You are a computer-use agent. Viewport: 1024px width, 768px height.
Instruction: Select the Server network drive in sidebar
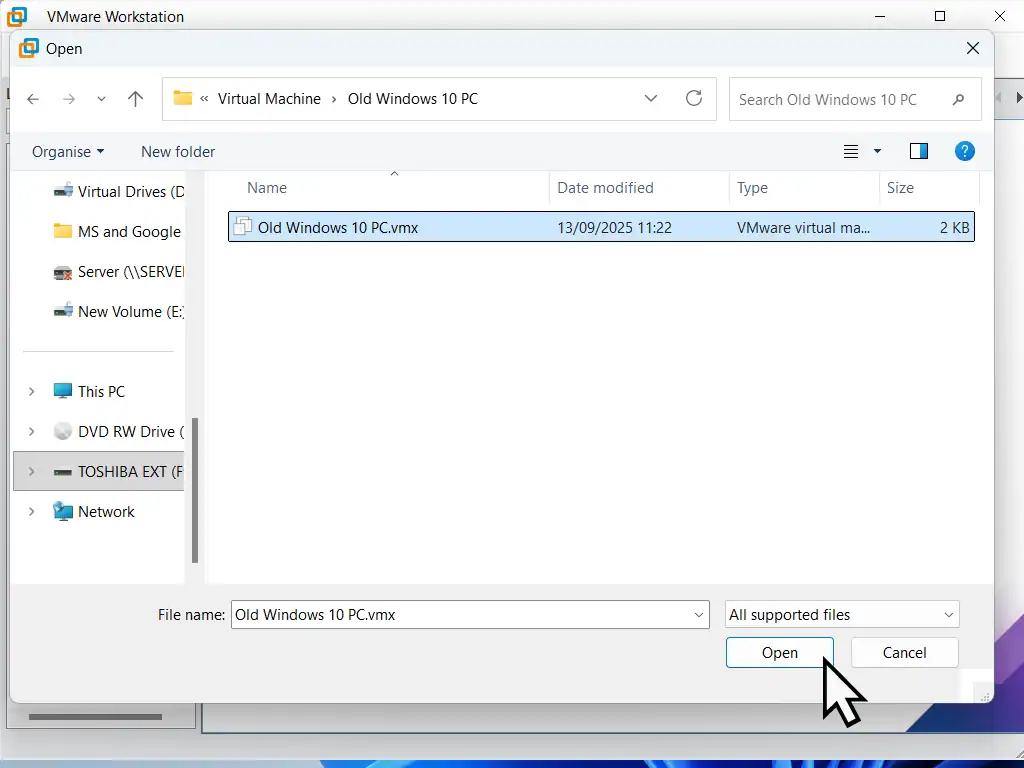131,271
